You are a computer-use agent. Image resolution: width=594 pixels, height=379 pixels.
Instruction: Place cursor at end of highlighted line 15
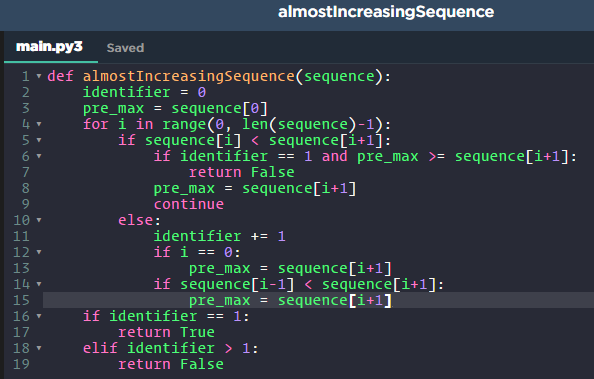392,300
